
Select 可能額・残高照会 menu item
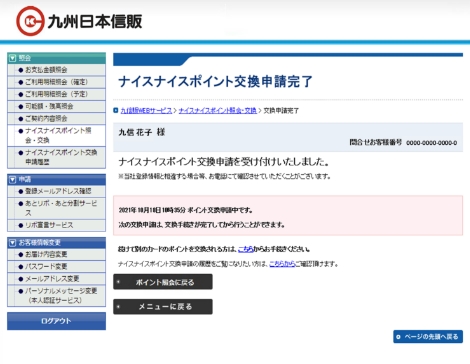point(56,106)
